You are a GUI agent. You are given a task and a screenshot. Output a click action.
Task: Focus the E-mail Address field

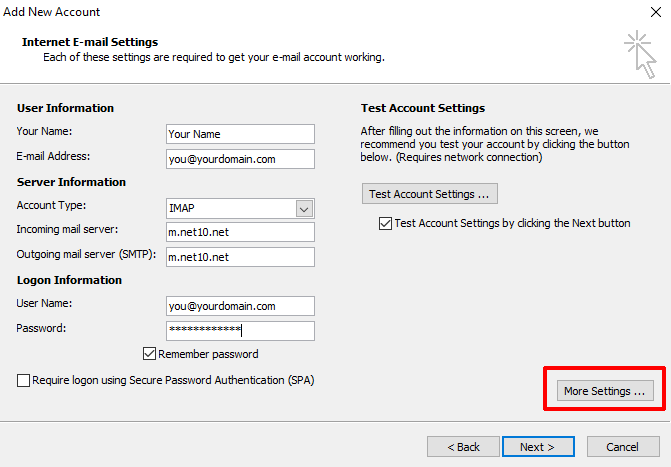pos(240,159)
